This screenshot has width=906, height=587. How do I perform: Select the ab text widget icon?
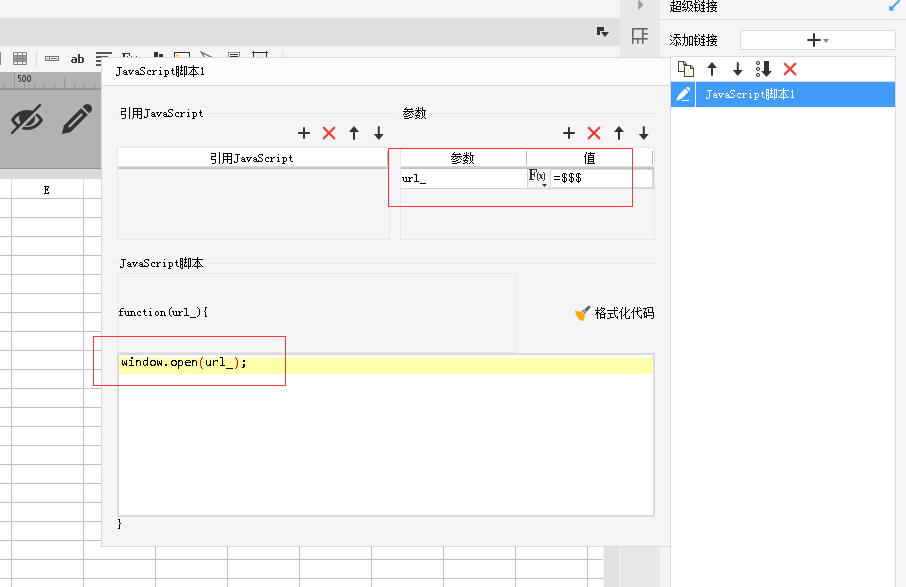(77, 59)
